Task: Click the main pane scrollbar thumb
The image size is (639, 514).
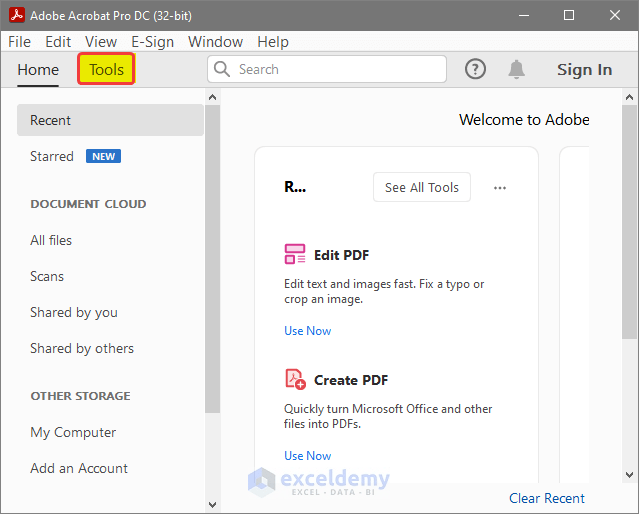Action: [x=629, y=222]
